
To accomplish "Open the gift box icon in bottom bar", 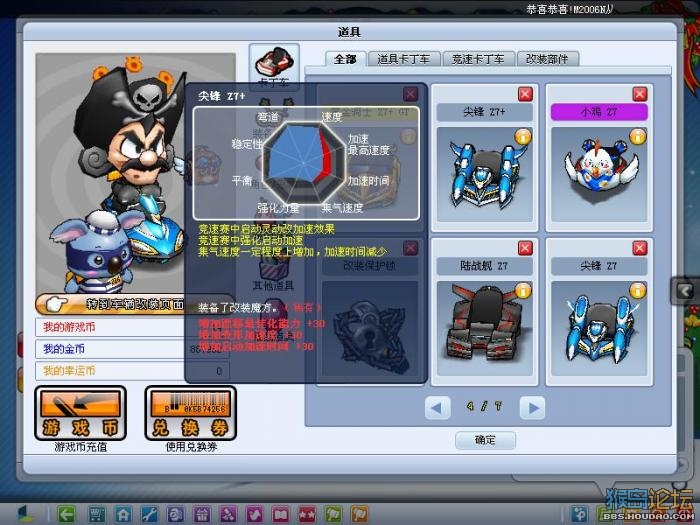I will [x=202, y=515].
